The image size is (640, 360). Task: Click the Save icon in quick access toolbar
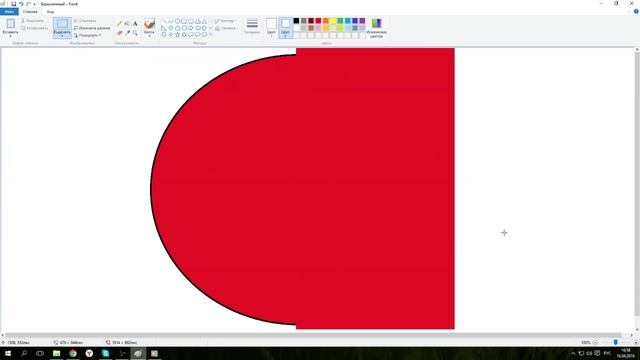pos(13,4)
